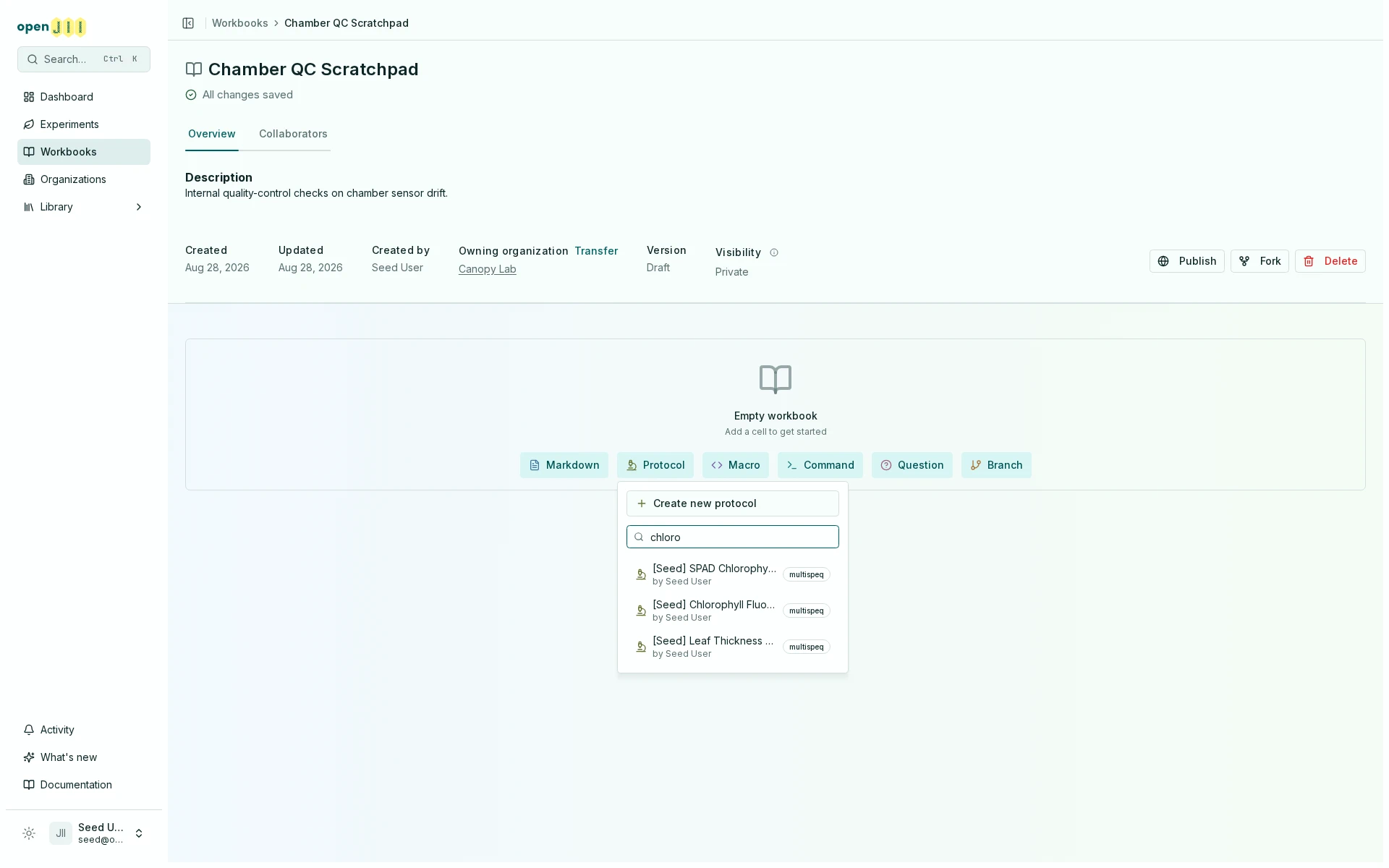This screenshot has width=1389, height=868.
Task: Click the Dashboard grid icon
Action: pyautogui.click(x=29, y=97)
